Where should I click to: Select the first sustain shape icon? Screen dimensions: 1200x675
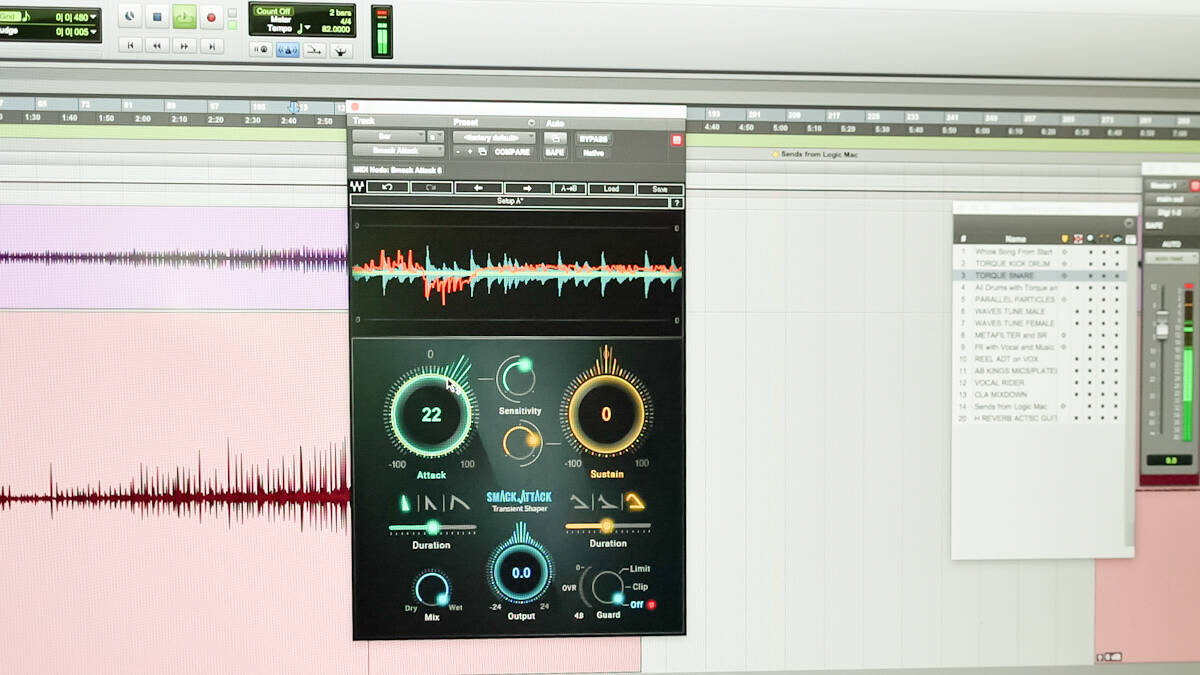coord(580,502)
